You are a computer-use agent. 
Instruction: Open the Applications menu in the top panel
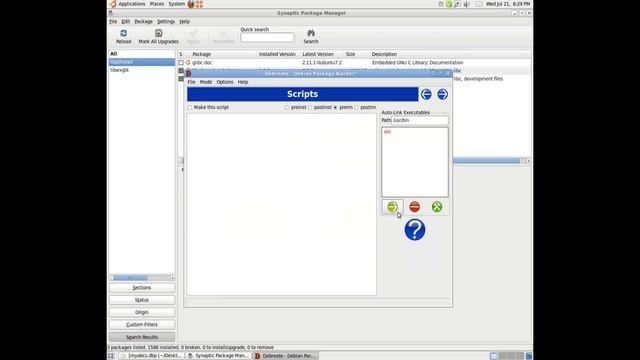[131, 4]
